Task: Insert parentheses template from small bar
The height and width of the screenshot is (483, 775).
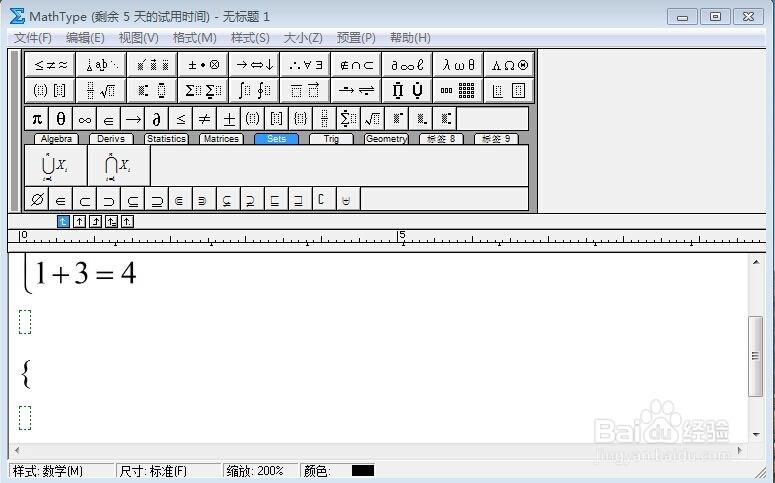Action: pyautogui.click(x=252, y=119)
